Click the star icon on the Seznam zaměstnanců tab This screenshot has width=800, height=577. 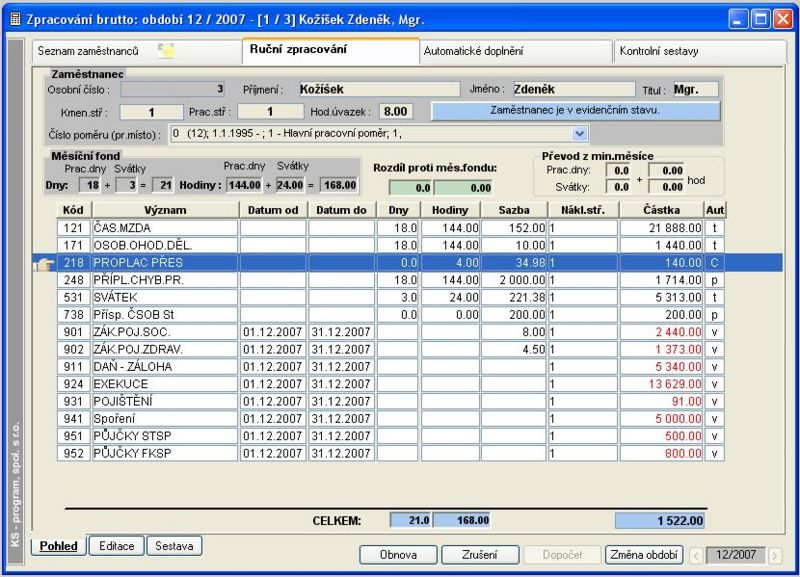point(166,51)
